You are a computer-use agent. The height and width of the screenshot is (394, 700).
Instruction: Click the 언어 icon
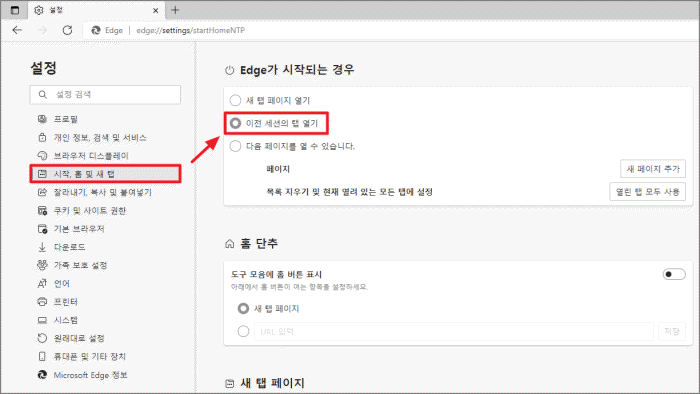coord(42,283)
